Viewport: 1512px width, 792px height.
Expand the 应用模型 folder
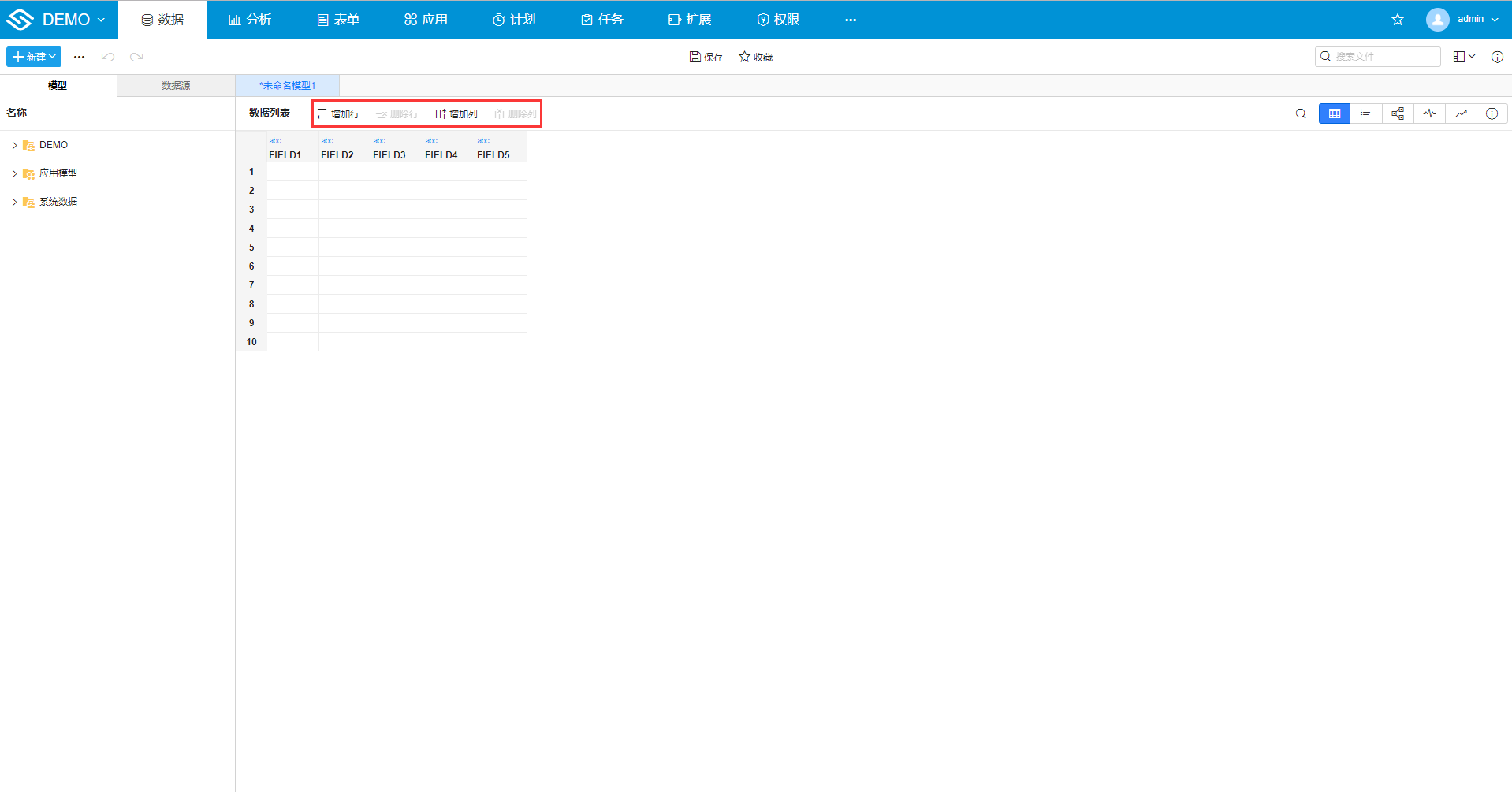click(14, 173)
